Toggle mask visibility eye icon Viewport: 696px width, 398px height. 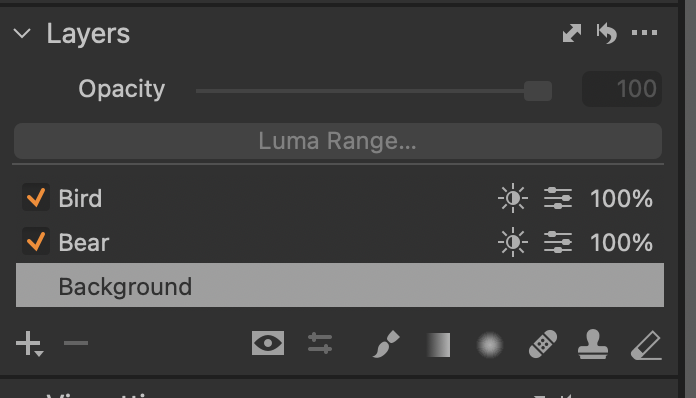[x=268, y=343]
